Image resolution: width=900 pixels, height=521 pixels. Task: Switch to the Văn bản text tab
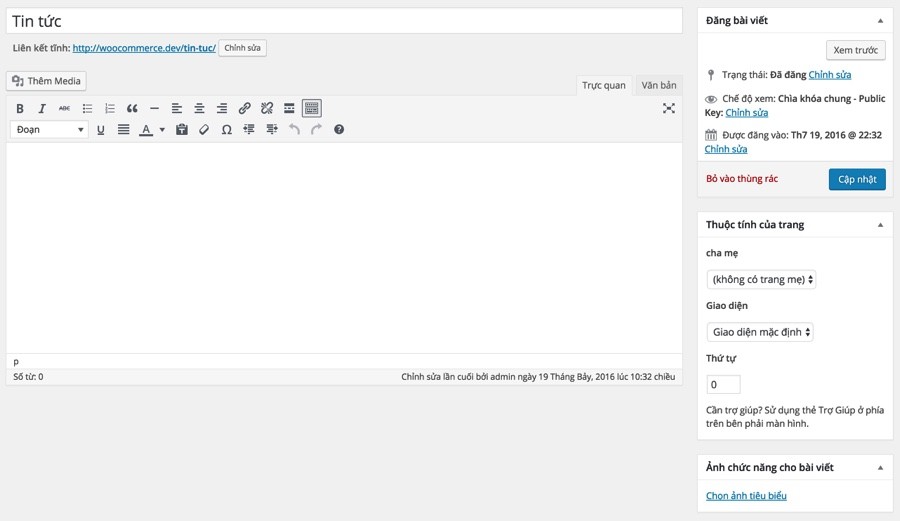click(659, 85)
